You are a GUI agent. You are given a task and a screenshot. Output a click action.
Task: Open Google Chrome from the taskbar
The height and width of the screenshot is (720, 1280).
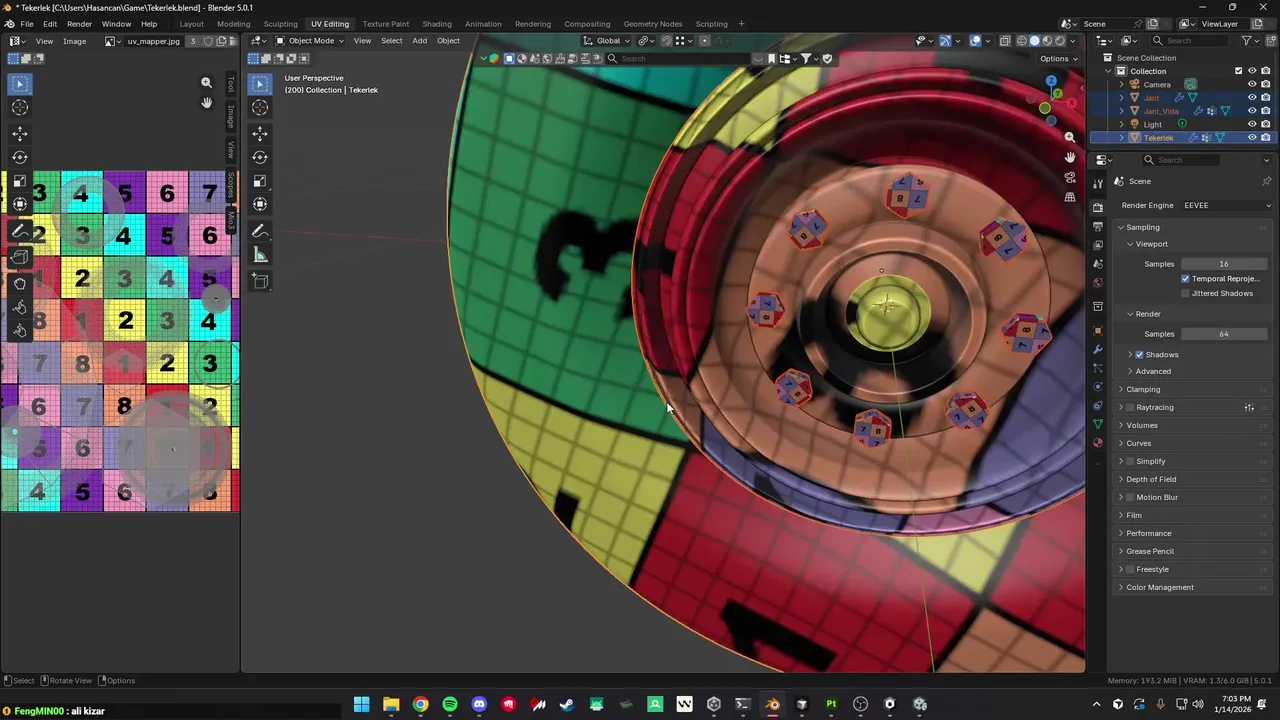click(421, 704)
